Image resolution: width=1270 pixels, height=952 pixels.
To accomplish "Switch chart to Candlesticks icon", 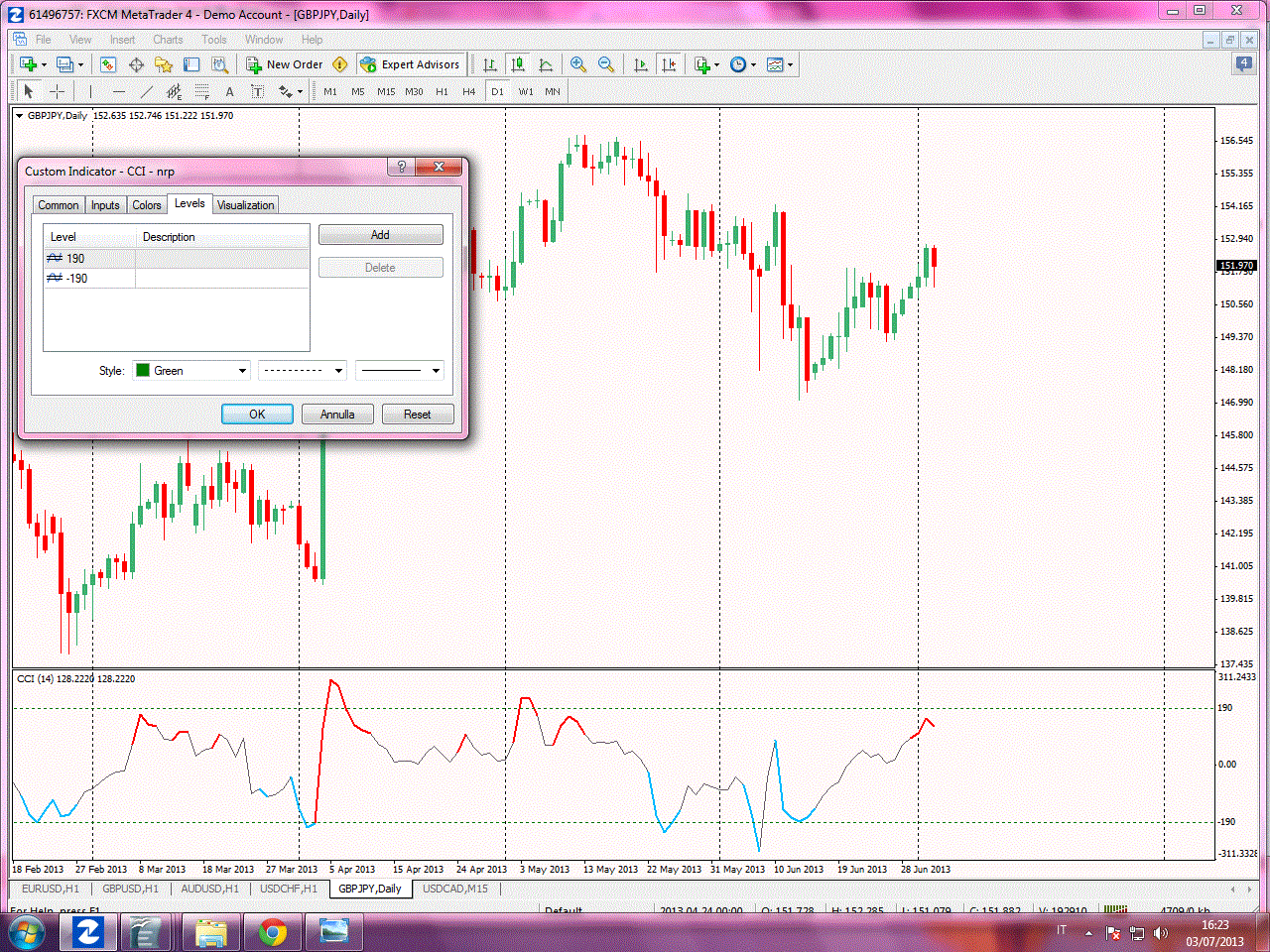I will pyautogui.click(x=518, y=64).
